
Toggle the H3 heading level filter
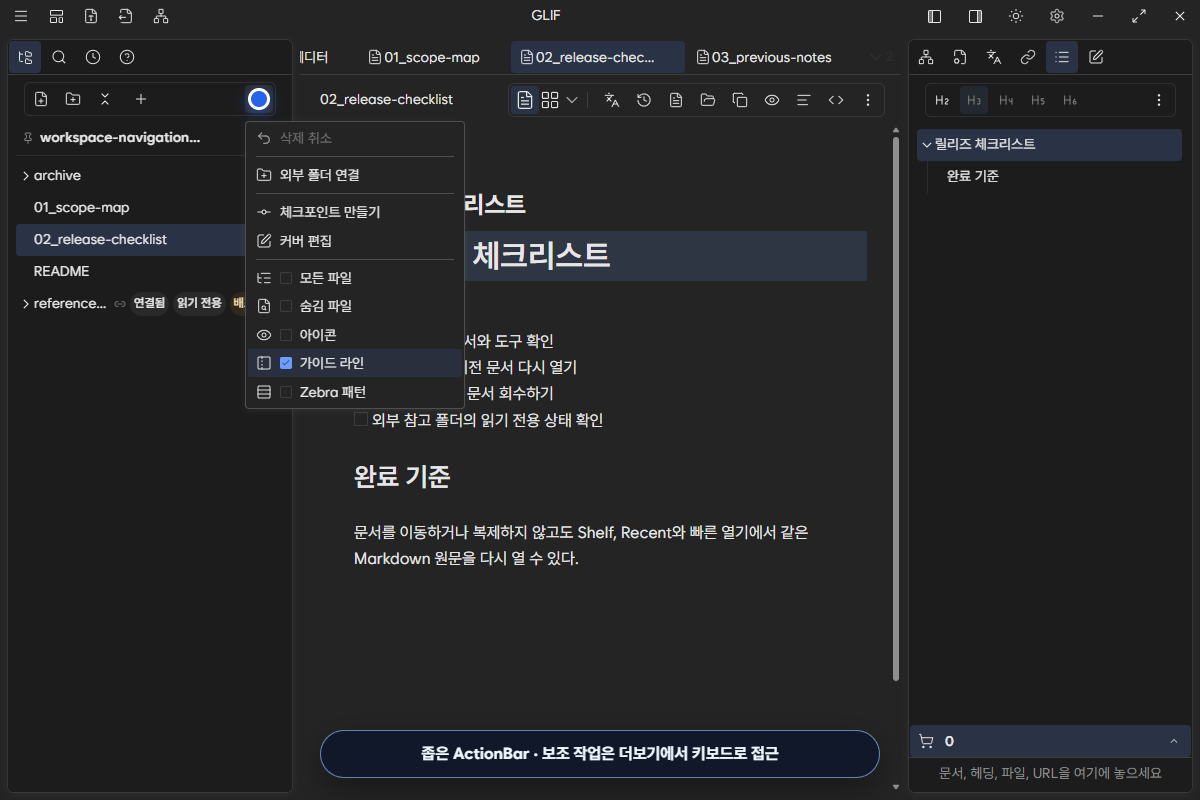click(974, 100)
